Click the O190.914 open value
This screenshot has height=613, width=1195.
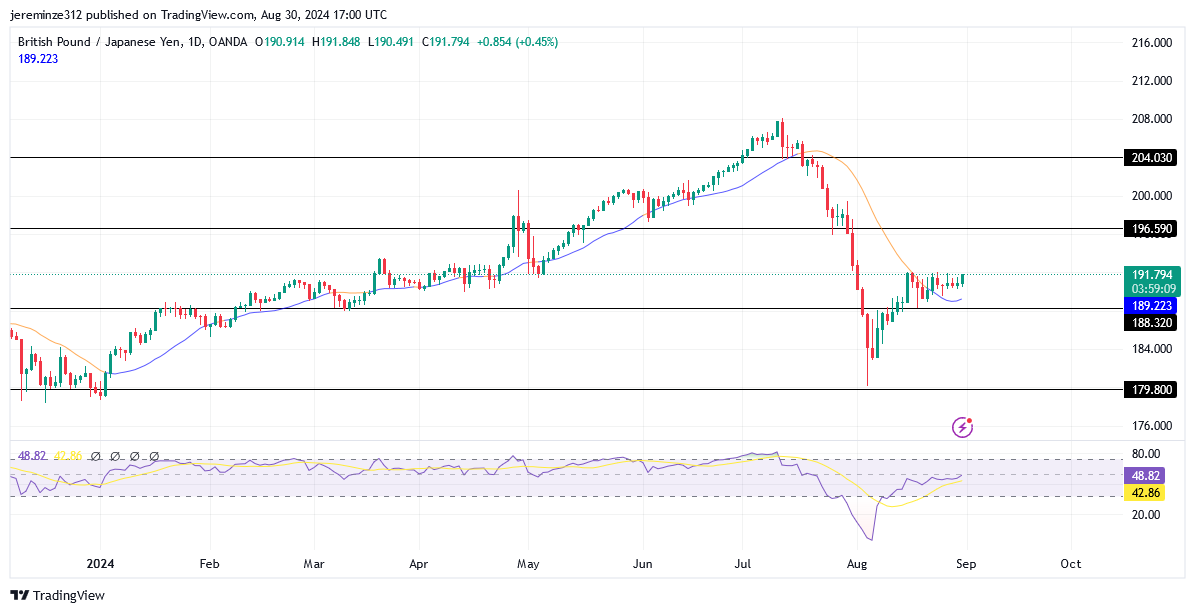point(280,43)
